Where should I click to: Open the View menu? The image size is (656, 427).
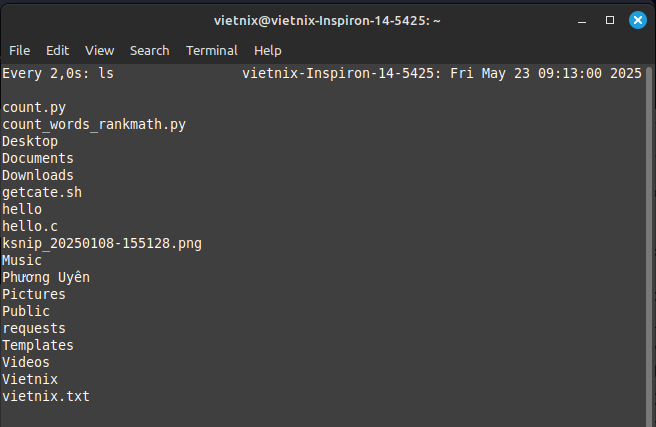pos(100,51)
